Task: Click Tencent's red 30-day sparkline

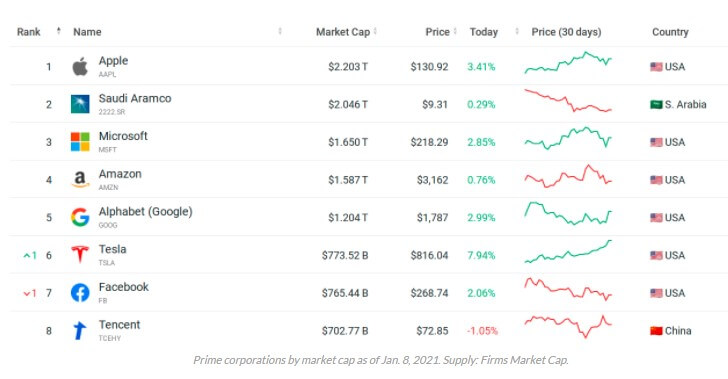Action: (568, 326)
